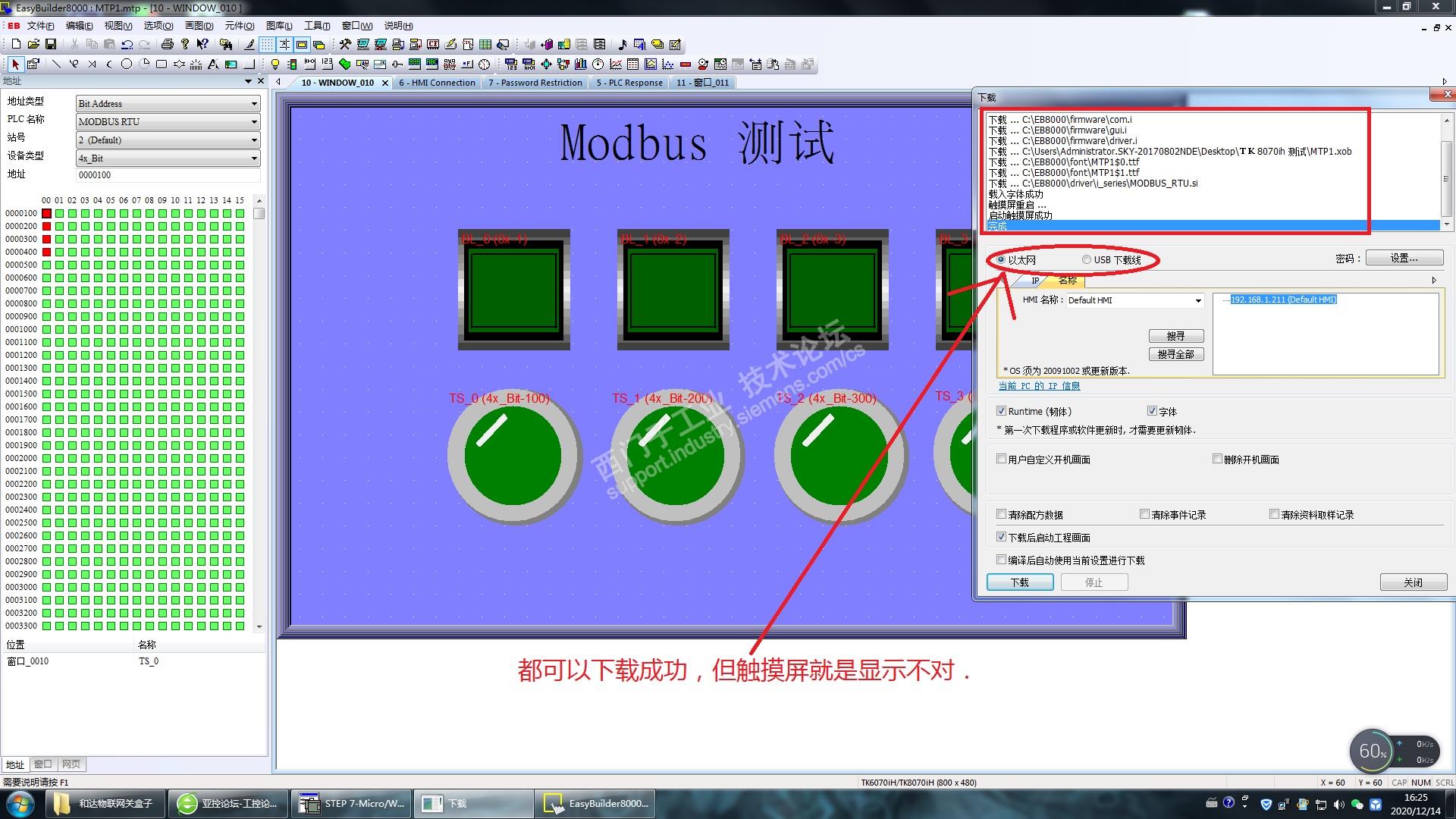The image size is (1456, 819).
Task: Open the 元件 menu
Action: pyautogui.click(x=239, y=26)
